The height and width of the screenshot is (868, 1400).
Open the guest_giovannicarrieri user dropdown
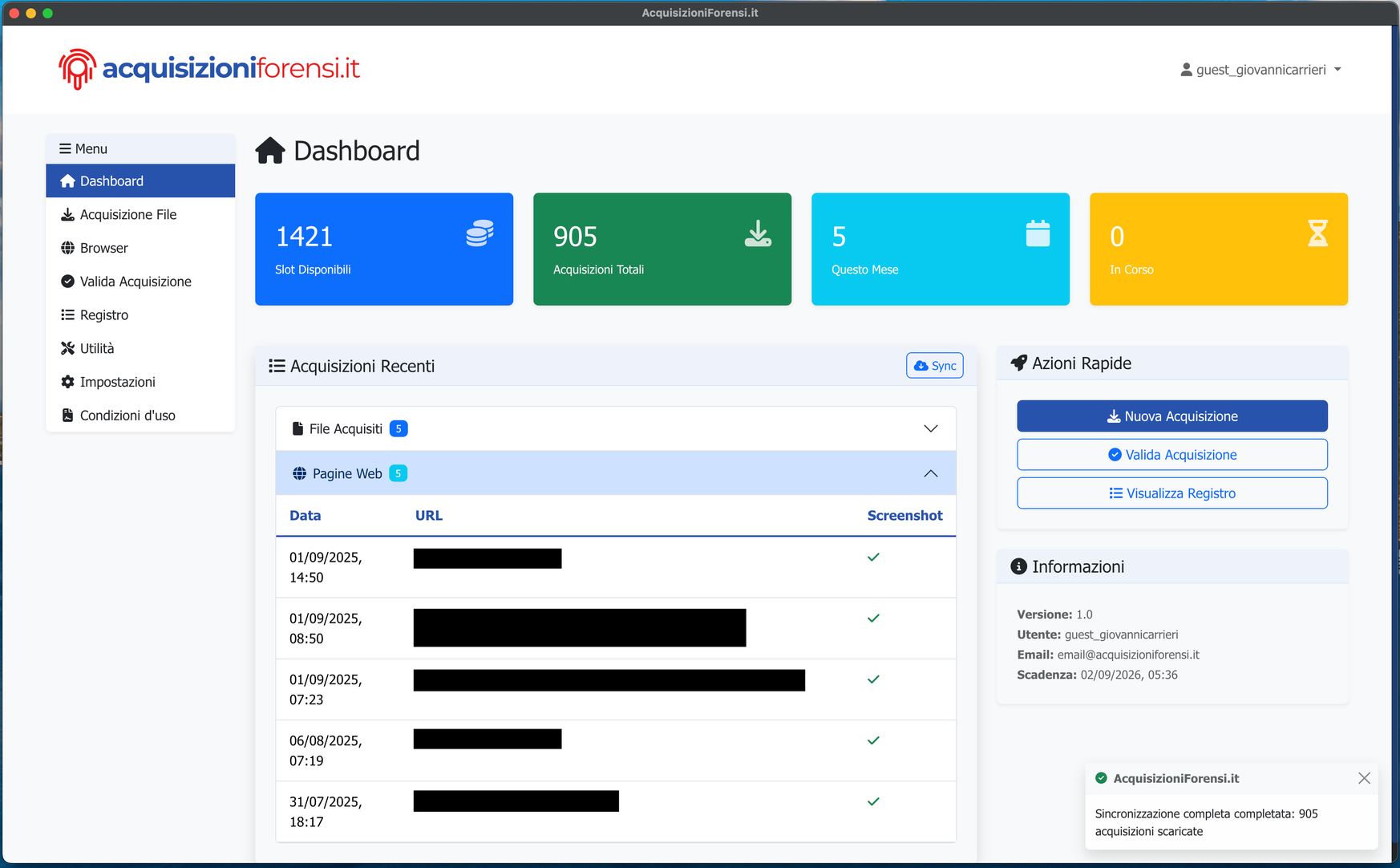point(1260,70)
